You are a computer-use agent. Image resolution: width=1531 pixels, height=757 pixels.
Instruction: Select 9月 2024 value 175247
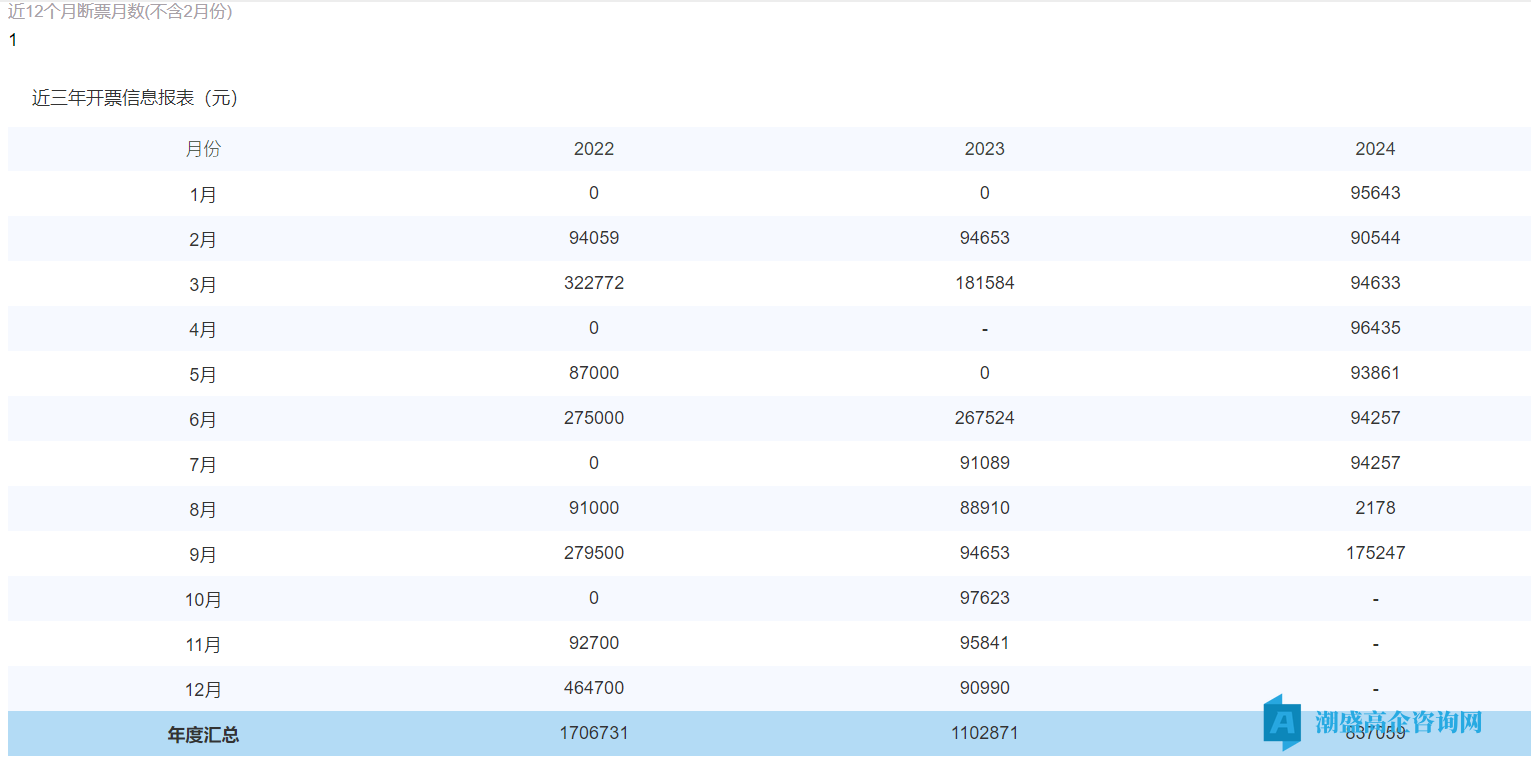pos(1375,553)
